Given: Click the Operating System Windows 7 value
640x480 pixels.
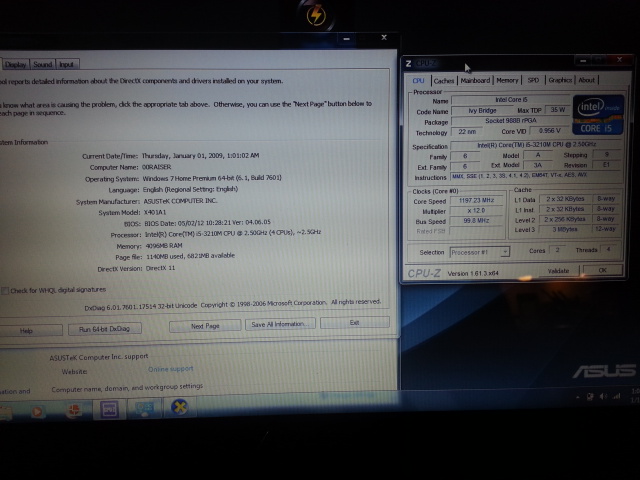Looking at the screenshot, I should [212, 178].
